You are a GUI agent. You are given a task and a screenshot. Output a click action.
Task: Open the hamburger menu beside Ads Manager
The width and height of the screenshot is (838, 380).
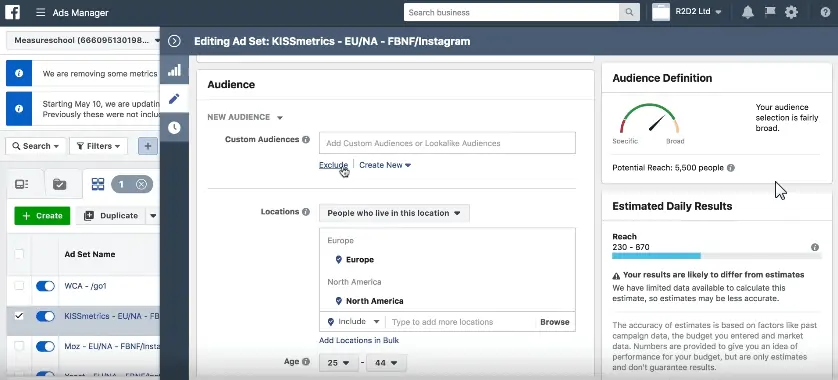tap(41, 12)
